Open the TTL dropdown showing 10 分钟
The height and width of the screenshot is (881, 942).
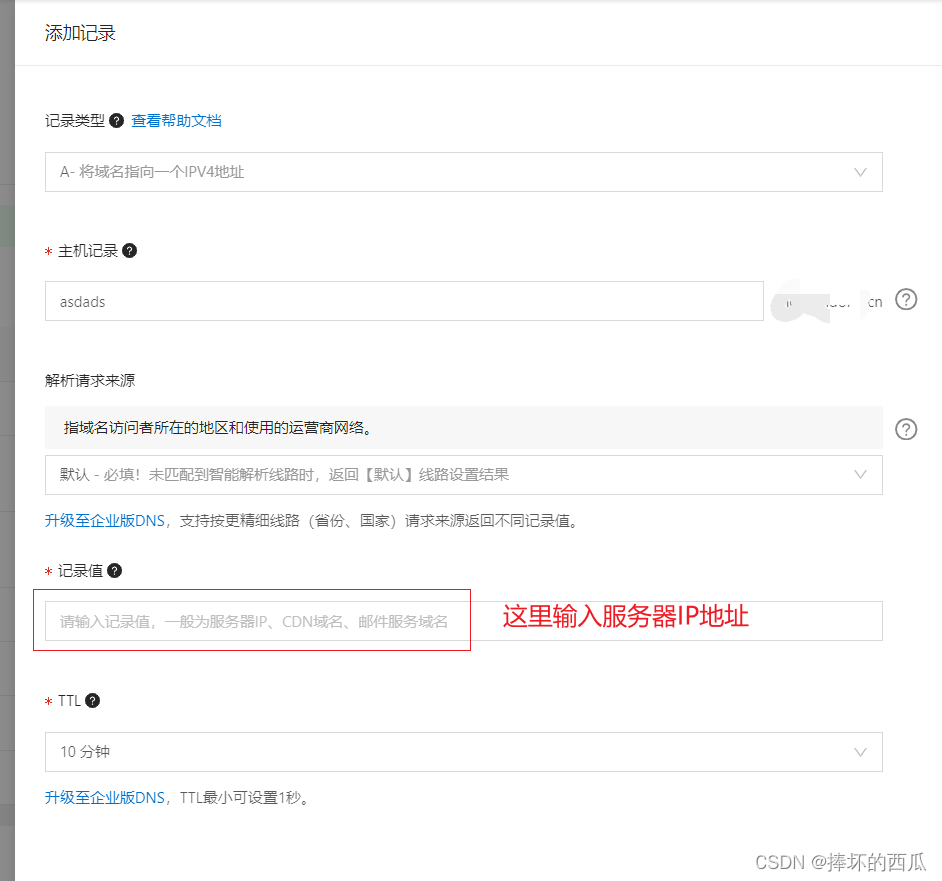[463, 752]
